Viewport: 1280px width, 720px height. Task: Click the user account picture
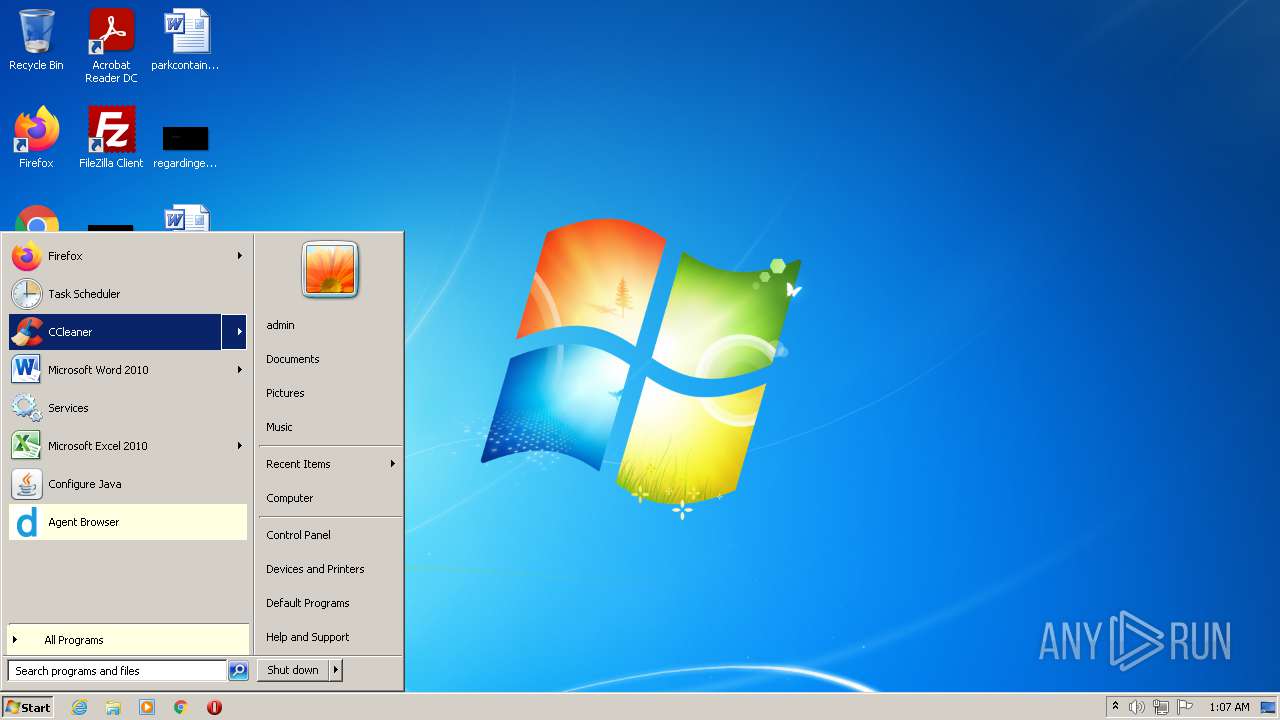click(330, 270)
